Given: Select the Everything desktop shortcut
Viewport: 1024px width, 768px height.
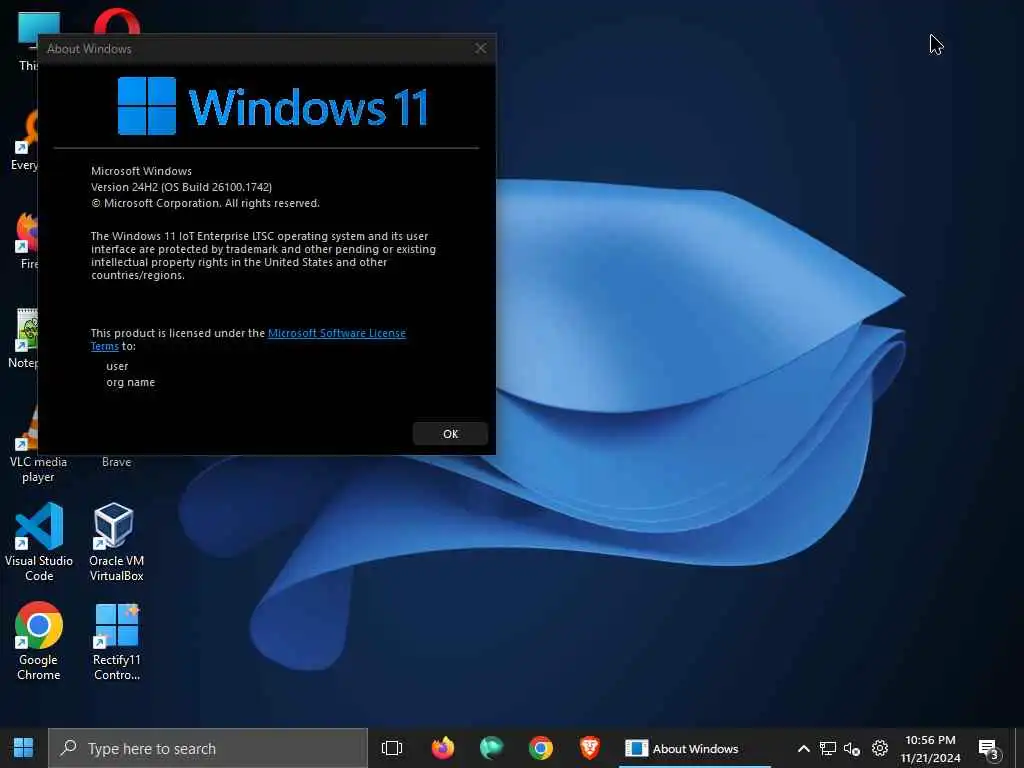Looking at the screenshot, I should [24, 140].
